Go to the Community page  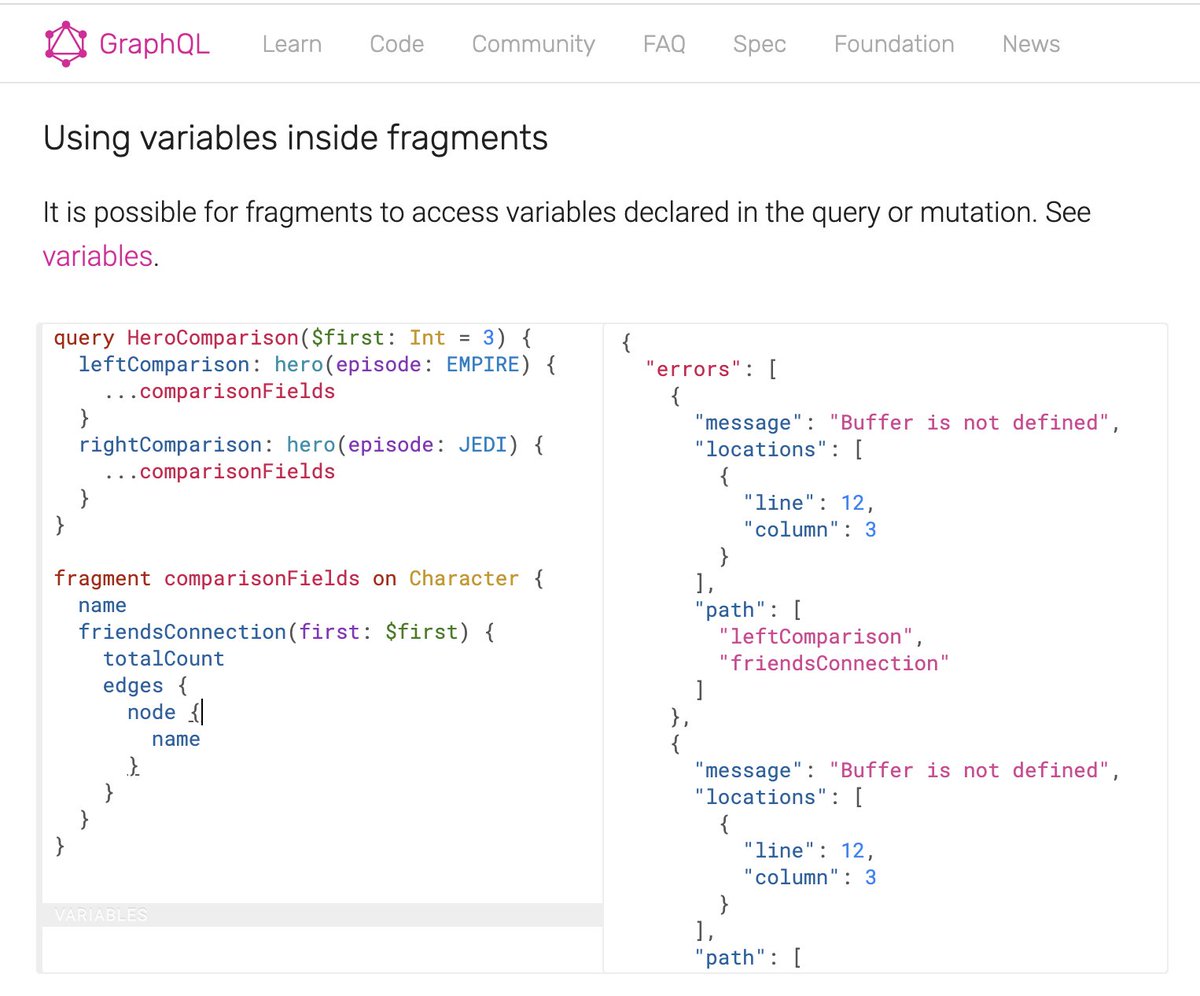click(533, 44)
